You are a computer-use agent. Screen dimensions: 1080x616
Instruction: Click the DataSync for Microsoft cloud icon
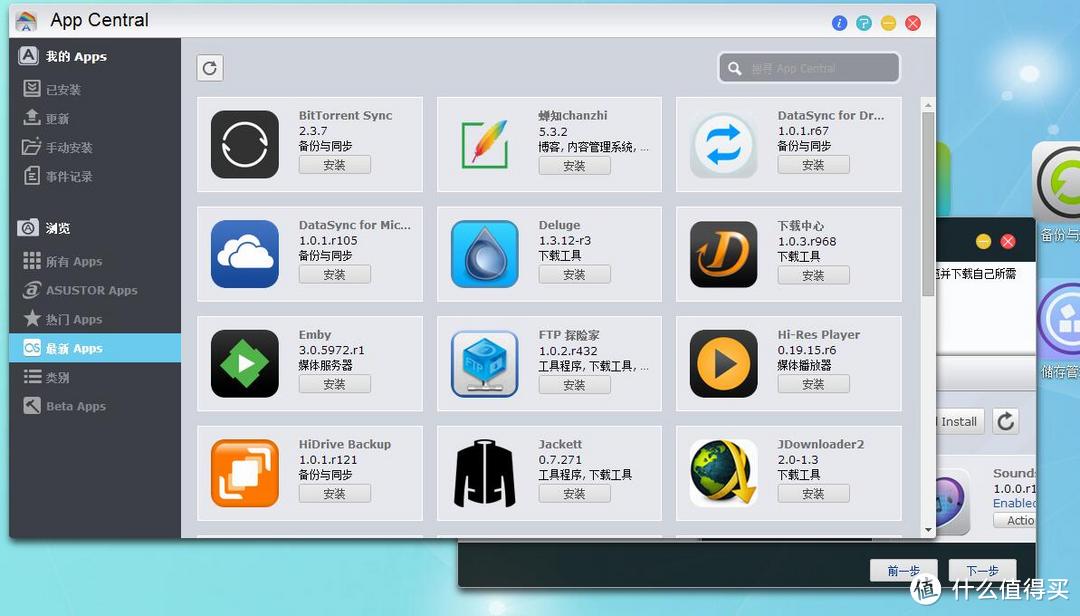[x=245, y=254]
